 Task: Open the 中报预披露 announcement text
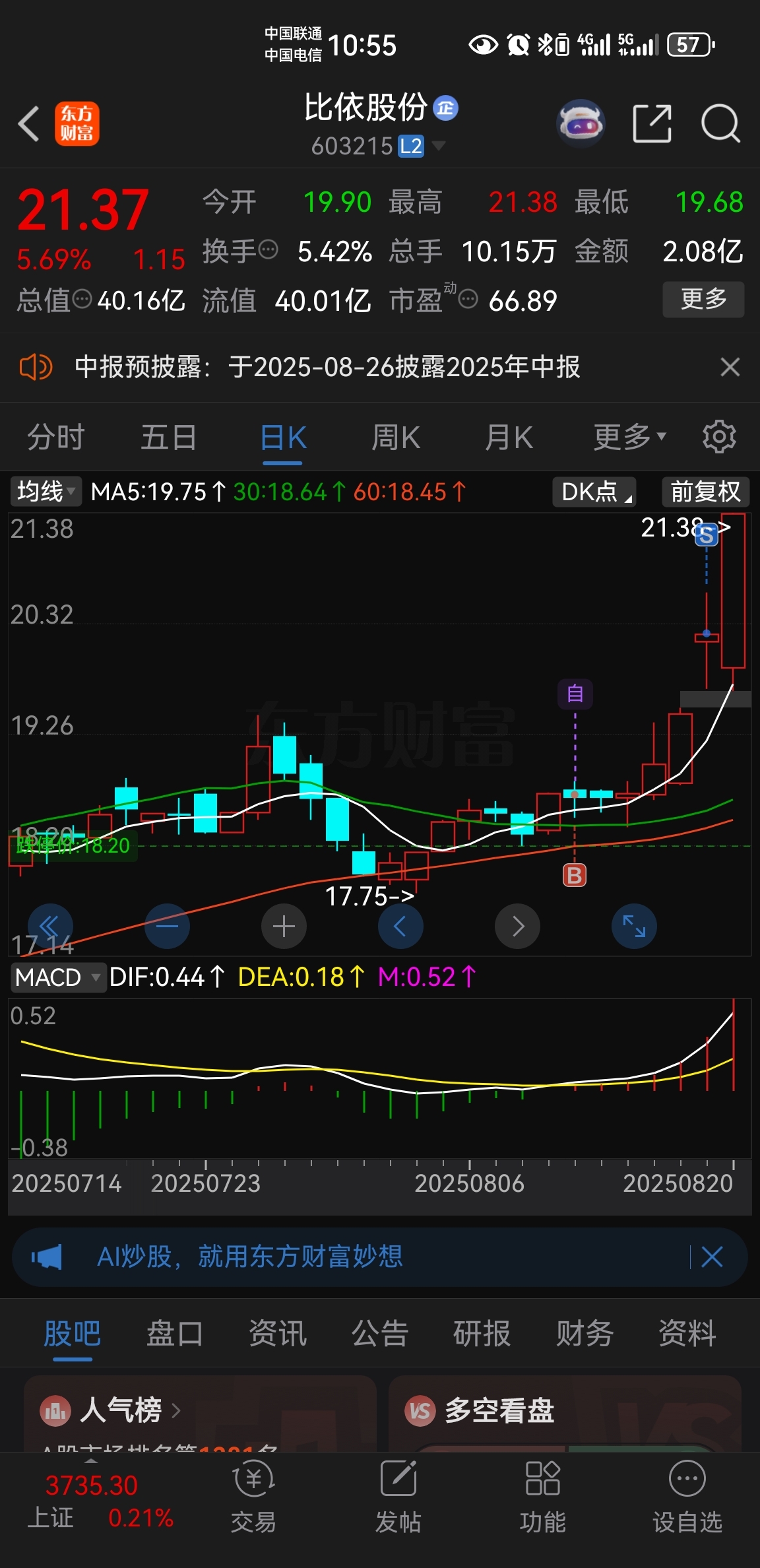pyautogui.click(x=327, y=367)
